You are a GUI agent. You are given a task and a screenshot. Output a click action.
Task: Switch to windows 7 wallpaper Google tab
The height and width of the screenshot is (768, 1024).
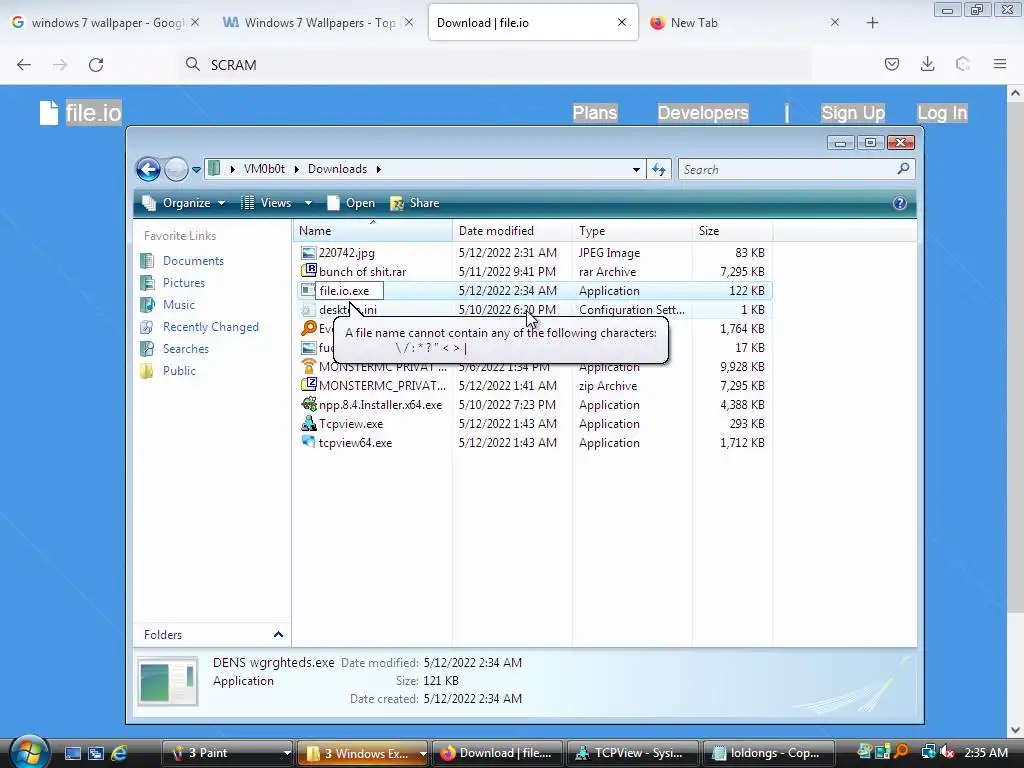[x=104, y=23]
